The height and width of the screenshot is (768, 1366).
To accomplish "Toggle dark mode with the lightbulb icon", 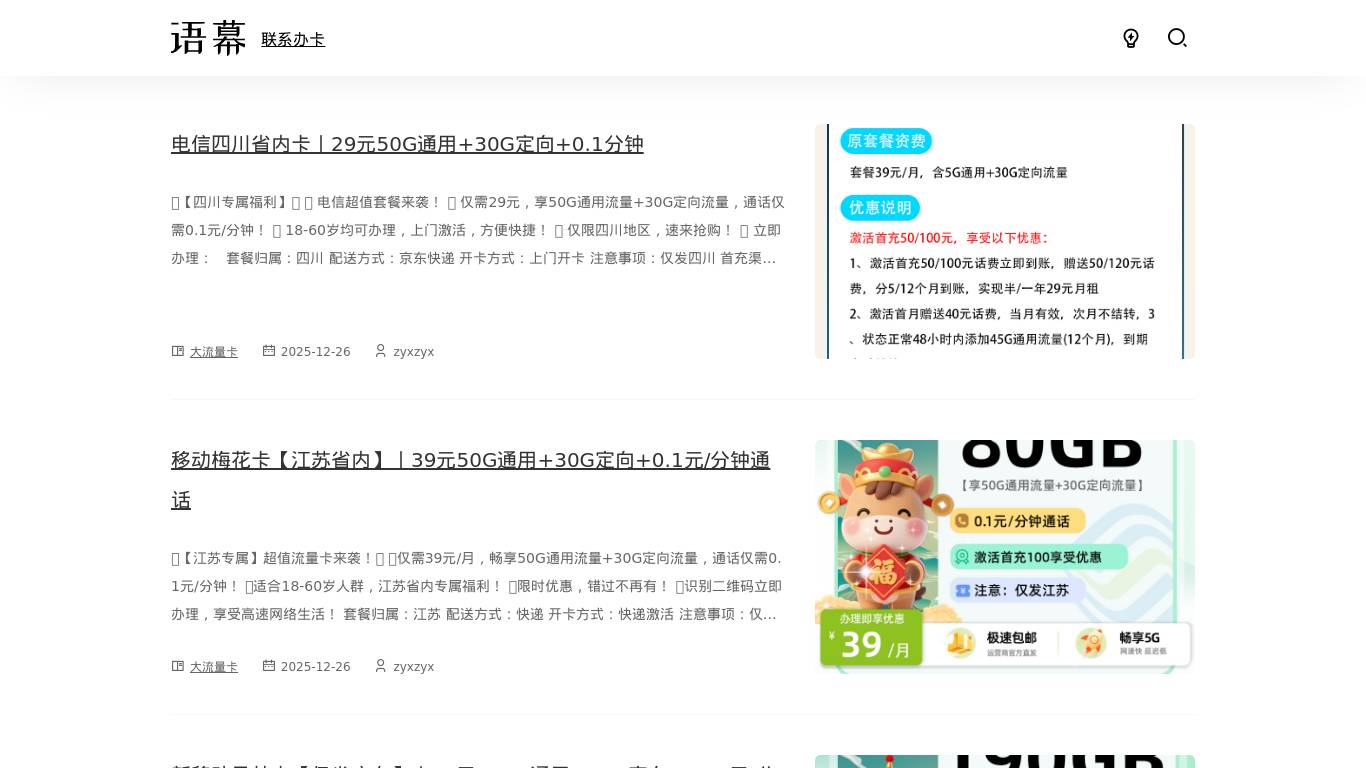I will (x=1131, y=38).
